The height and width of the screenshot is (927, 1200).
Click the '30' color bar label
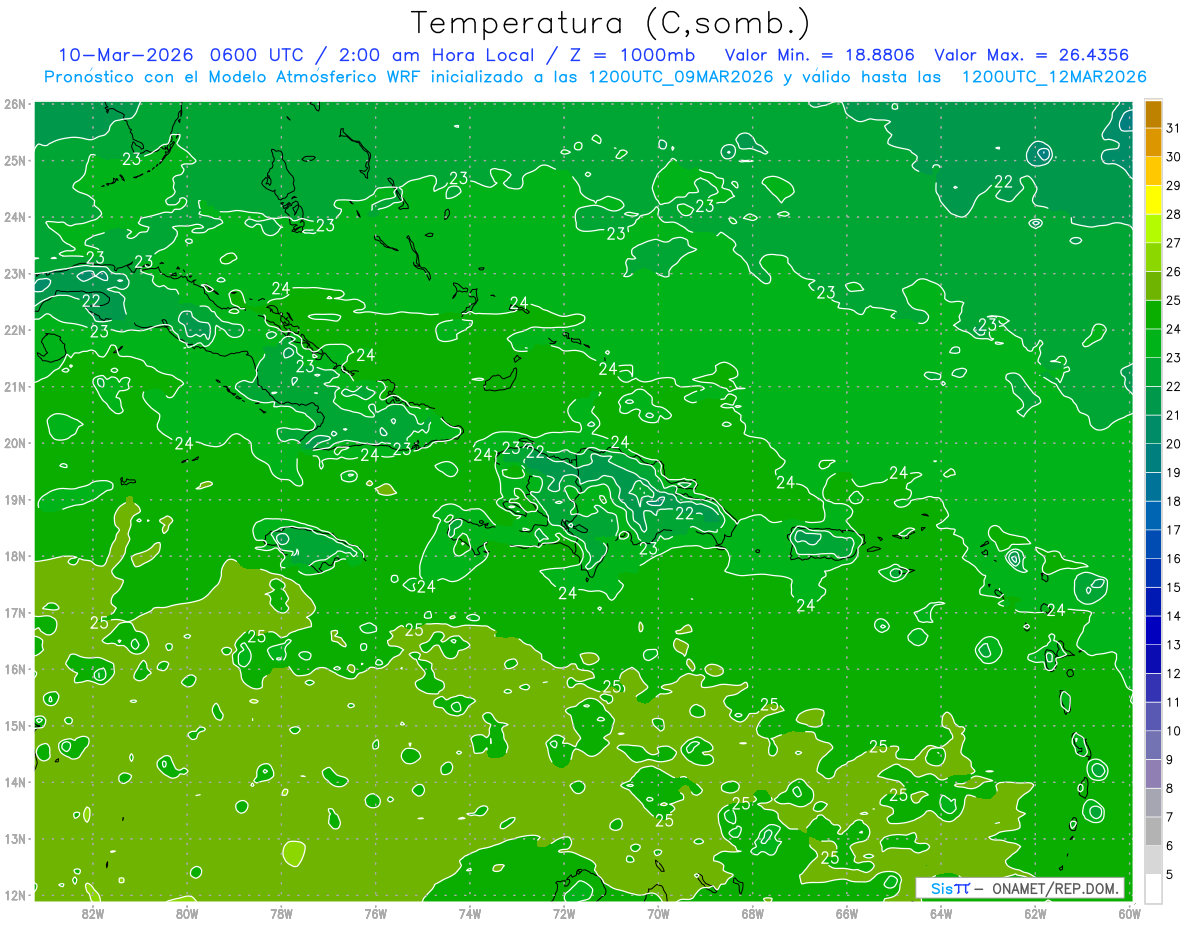pyautogui.click(x=1174, y=157)
